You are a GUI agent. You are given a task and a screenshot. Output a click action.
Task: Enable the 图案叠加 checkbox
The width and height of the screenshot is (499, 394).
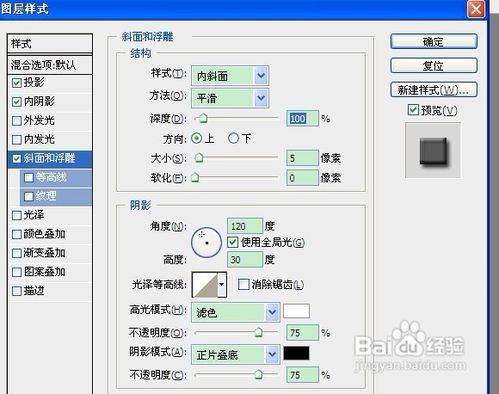[17, 272]
